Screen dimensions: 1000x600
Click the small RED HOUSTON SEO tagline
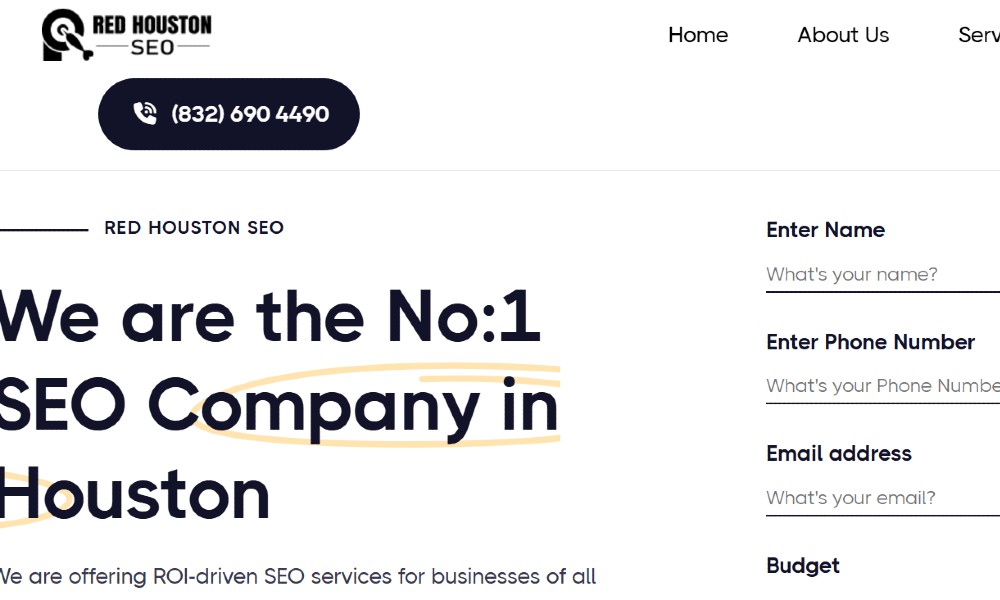[194, 228]
